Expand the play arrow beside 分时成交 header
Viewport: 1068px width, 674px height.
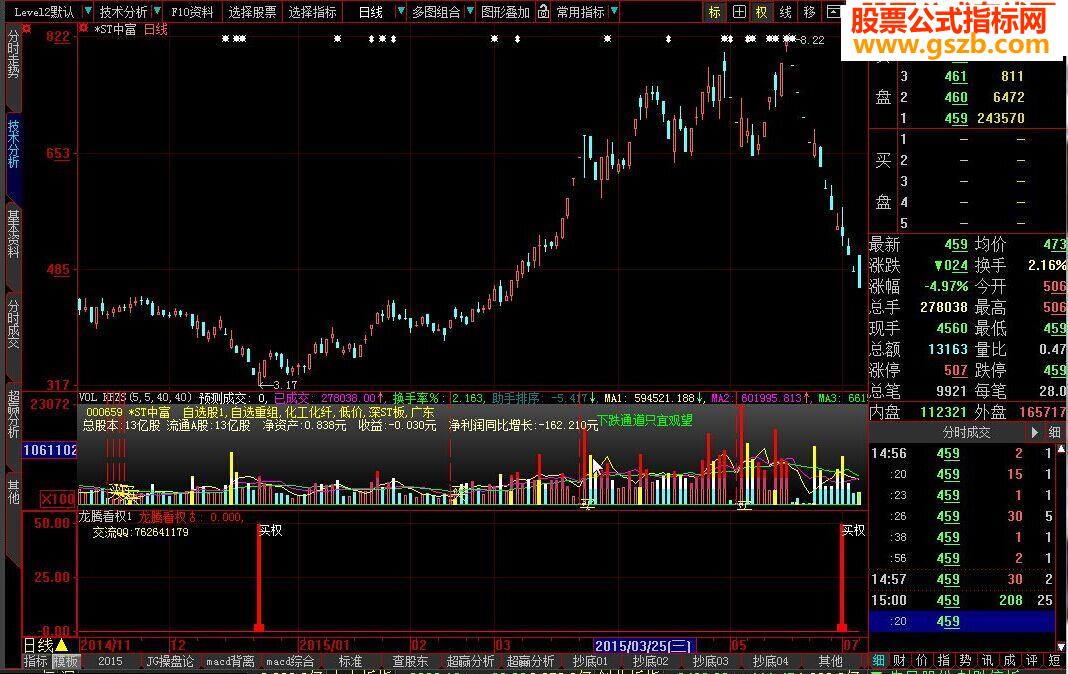click(1035, 432)
